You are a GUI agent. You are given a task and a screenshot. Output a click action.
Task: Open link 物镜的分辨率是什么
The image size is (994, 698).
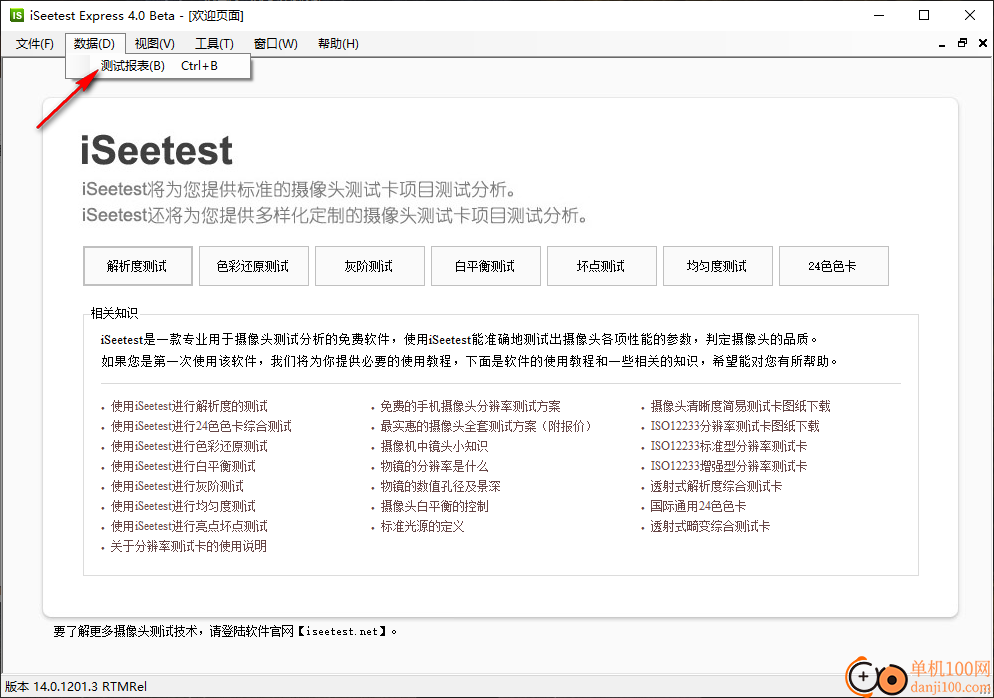tap(434, 467)
